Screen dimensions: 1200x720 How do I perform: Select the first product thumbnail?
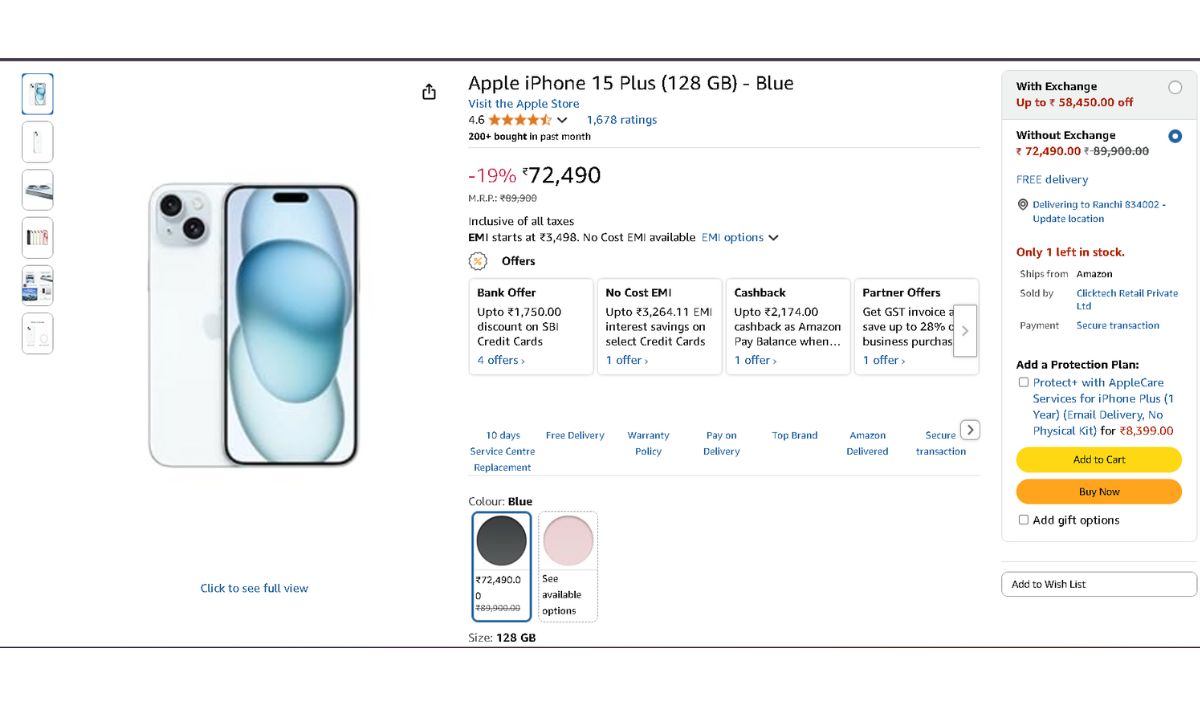(x=38, y=94)
